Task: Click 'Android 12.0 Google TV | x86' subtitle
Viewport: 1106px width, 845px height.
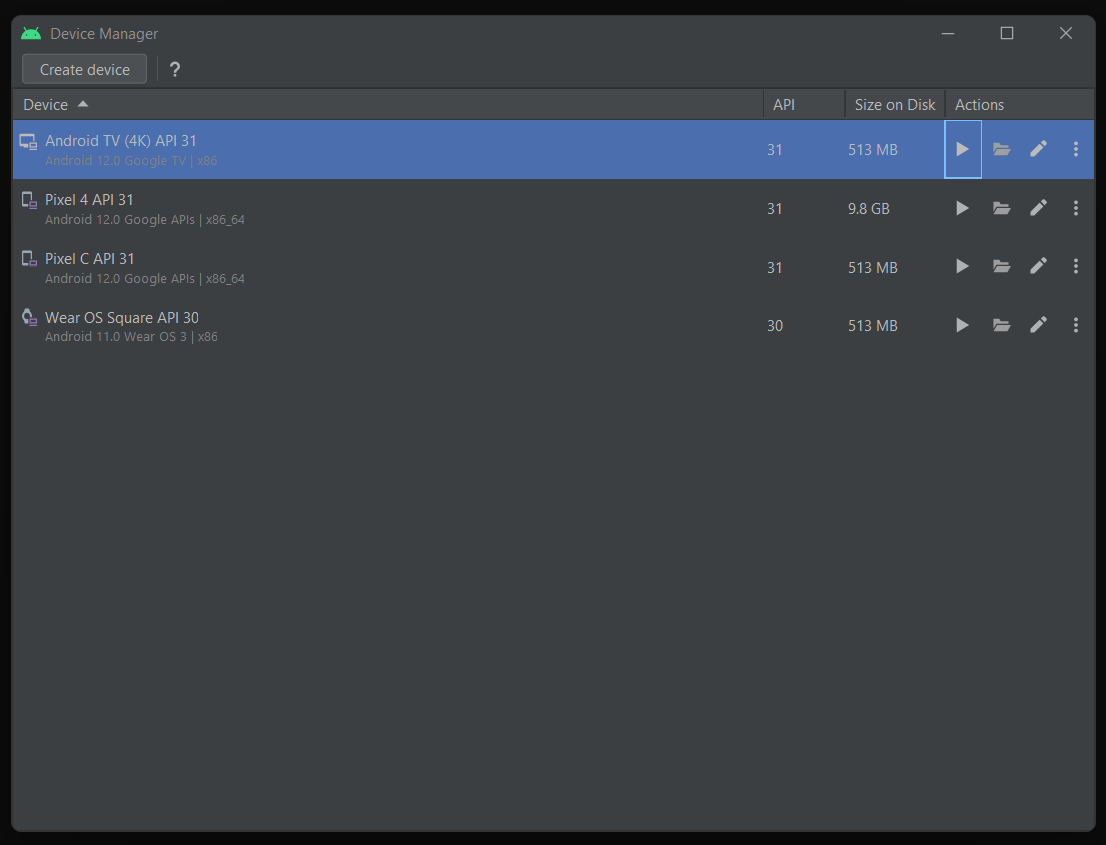Action: 131,161
